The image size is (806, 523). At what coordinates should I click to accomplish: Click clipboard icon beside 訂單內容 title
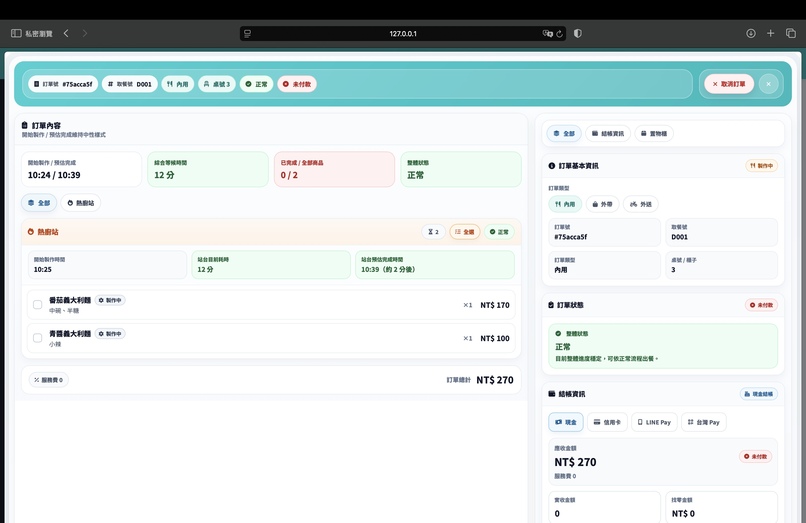point(25,125)
